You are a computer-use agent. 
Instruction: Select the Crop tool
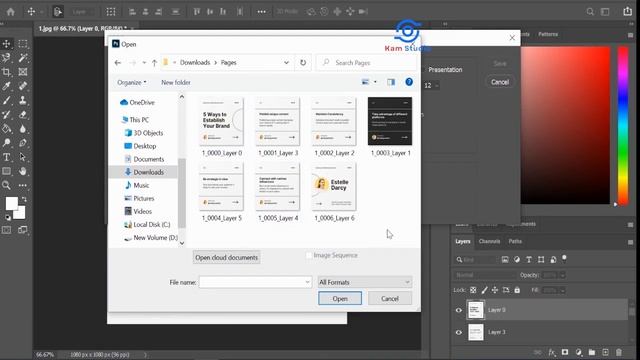pos(7,72)
